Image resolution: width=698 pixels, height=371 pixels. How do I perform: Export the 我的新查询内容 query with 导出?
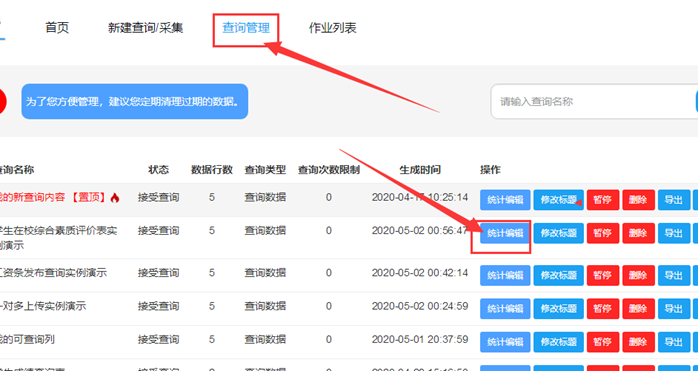coord(674,200)
